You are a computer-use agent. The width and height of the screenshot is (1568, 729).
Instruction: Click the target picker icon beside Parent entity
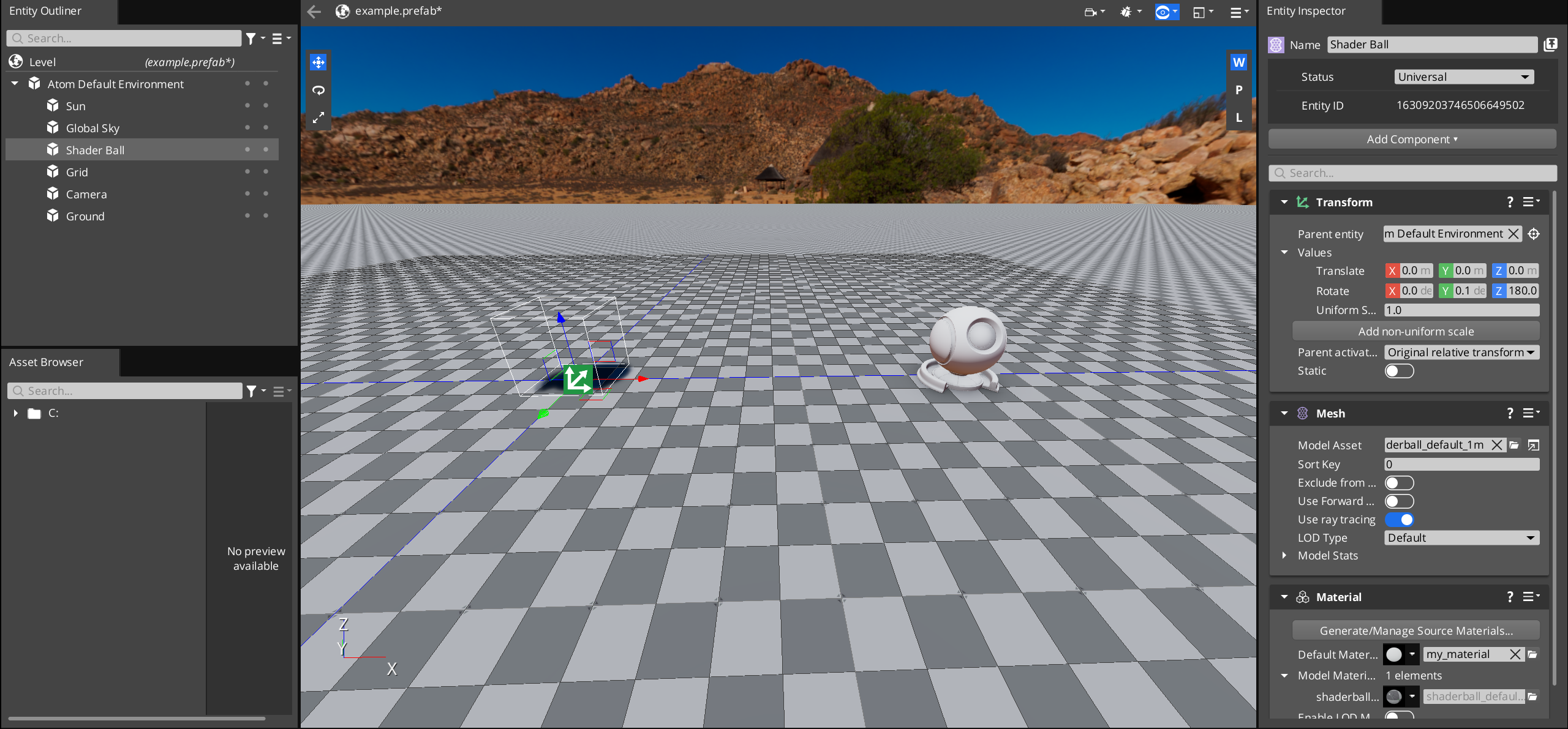pyautogui.click(x=1534, y=234)
